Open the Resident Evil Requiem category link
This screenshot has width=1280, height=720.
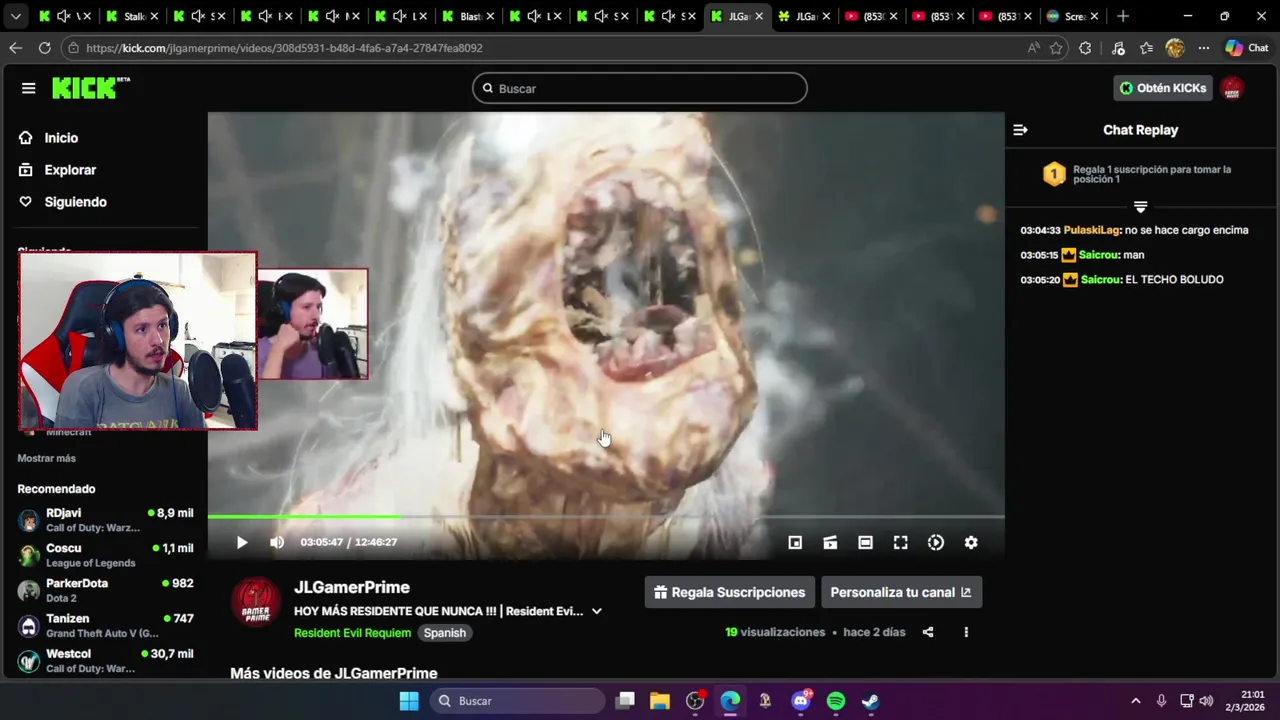(352, 633)
